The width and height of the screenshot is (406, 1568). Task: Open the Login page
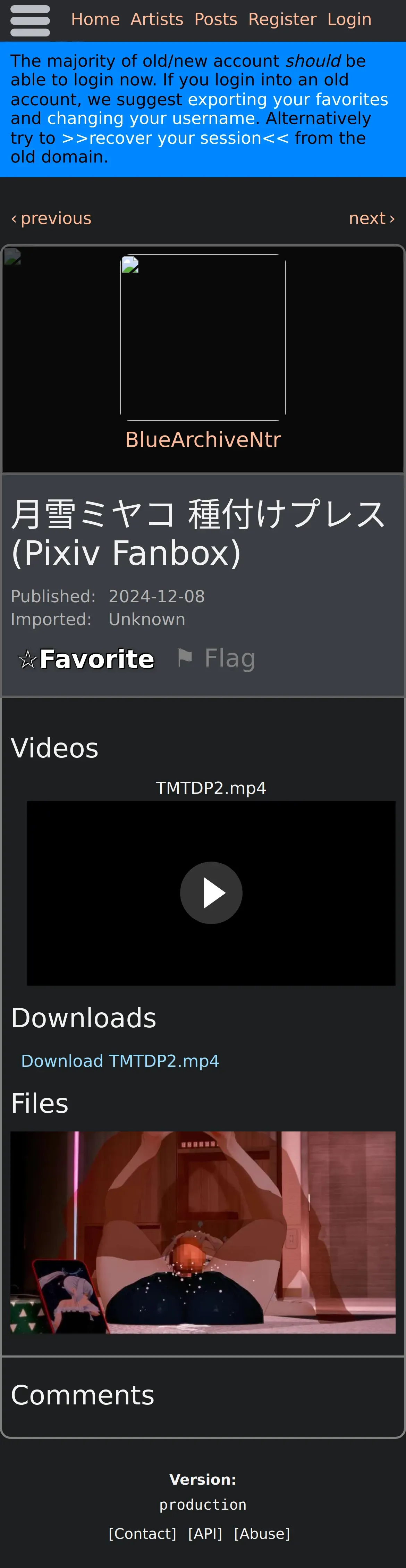349,19
